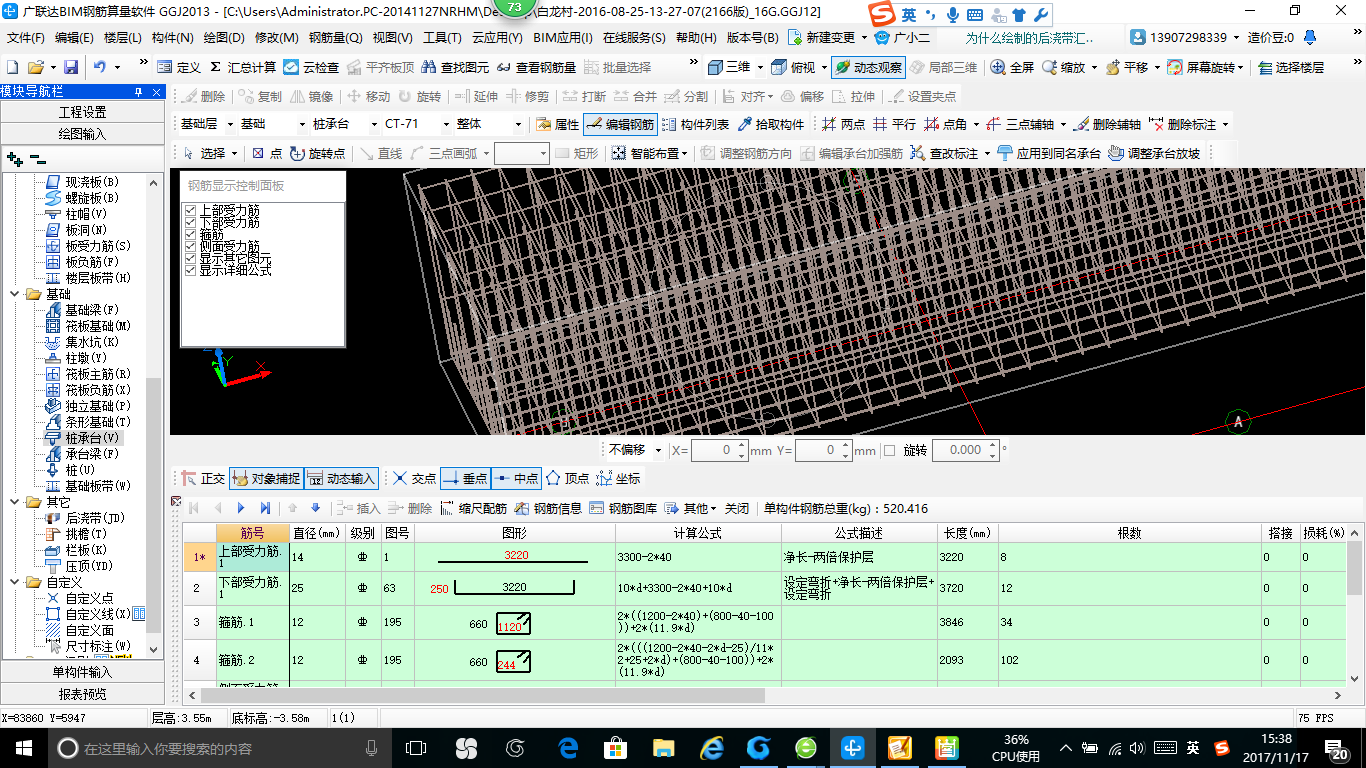This screenshot has width=1366, height=768.
Task: Open 云检查 cloud check tool
Action: pos(311,67)
